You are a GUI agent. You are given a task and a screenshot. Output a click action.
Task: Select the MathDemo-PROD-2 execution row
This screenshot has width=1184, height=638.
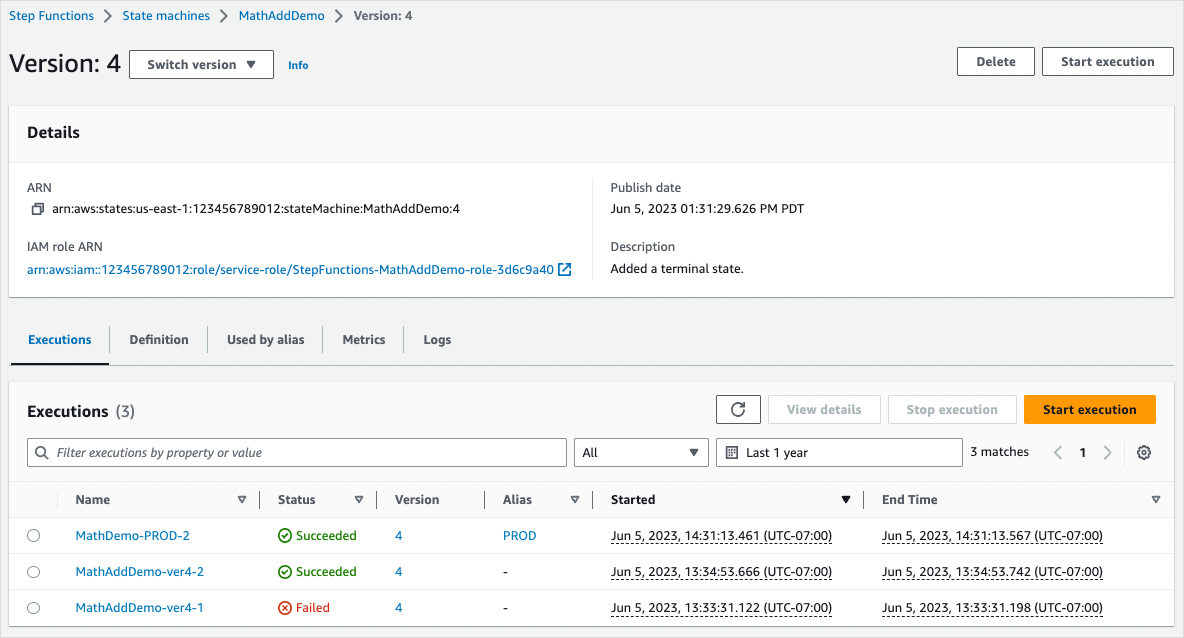33,535
